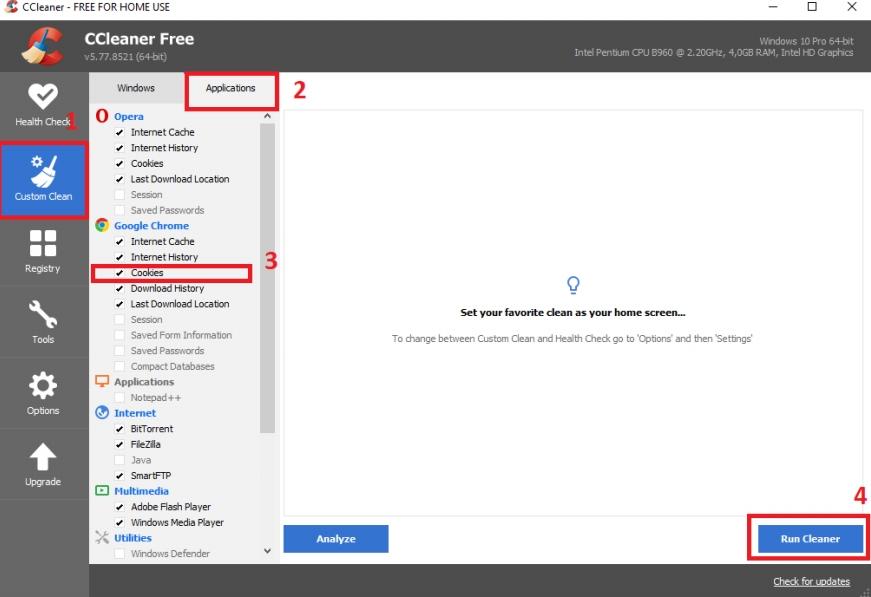Check the Java option
This screenshot has width=871, height=597.
pyautogui.click(x=119, y=460)
